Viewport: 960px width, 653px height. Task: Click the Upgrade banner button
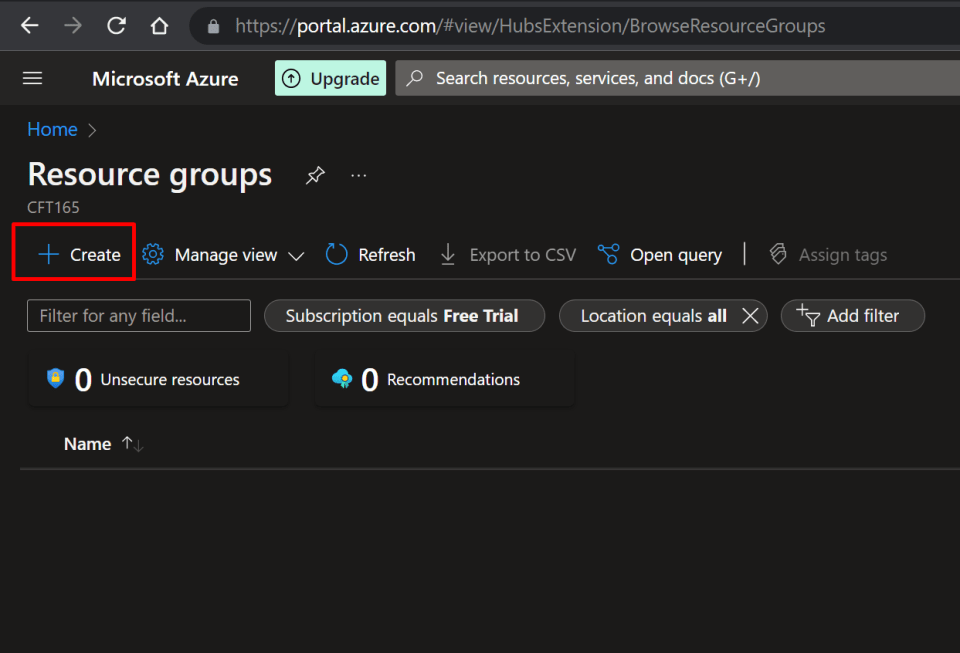[330, 77]
